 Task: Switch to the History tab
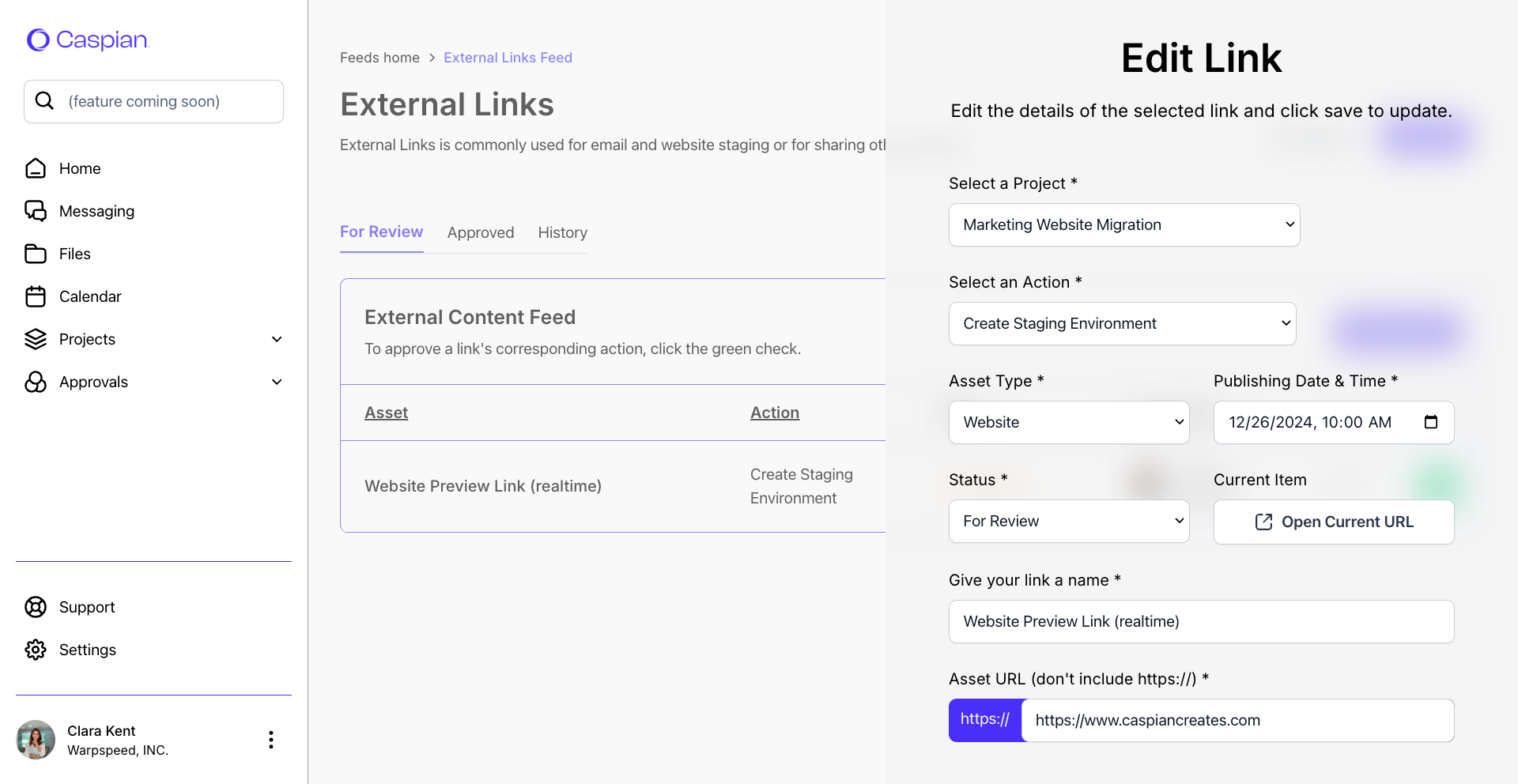(x=562, y=232)
